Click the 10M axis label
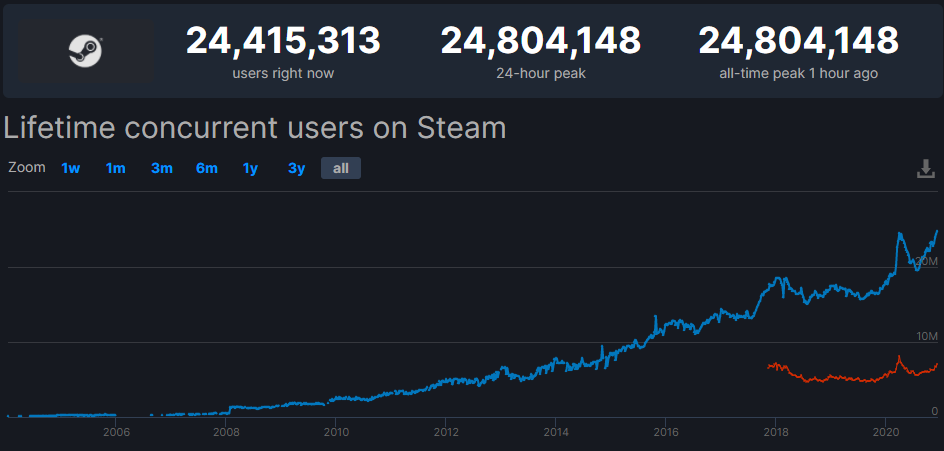The height and width of the screenshot is (451, 944). coord(927,336)
